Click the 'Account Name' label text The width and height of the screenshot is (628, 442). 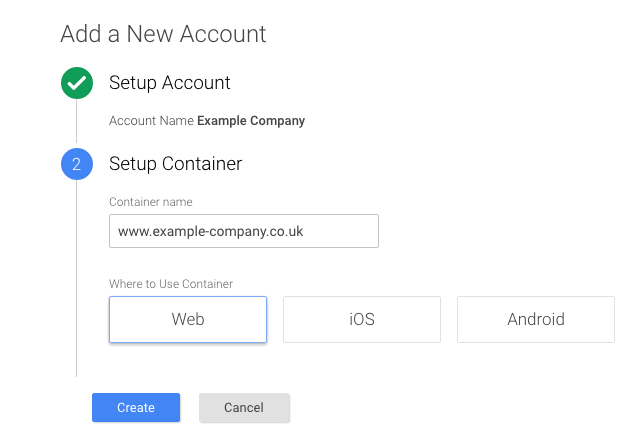(151, 121)
